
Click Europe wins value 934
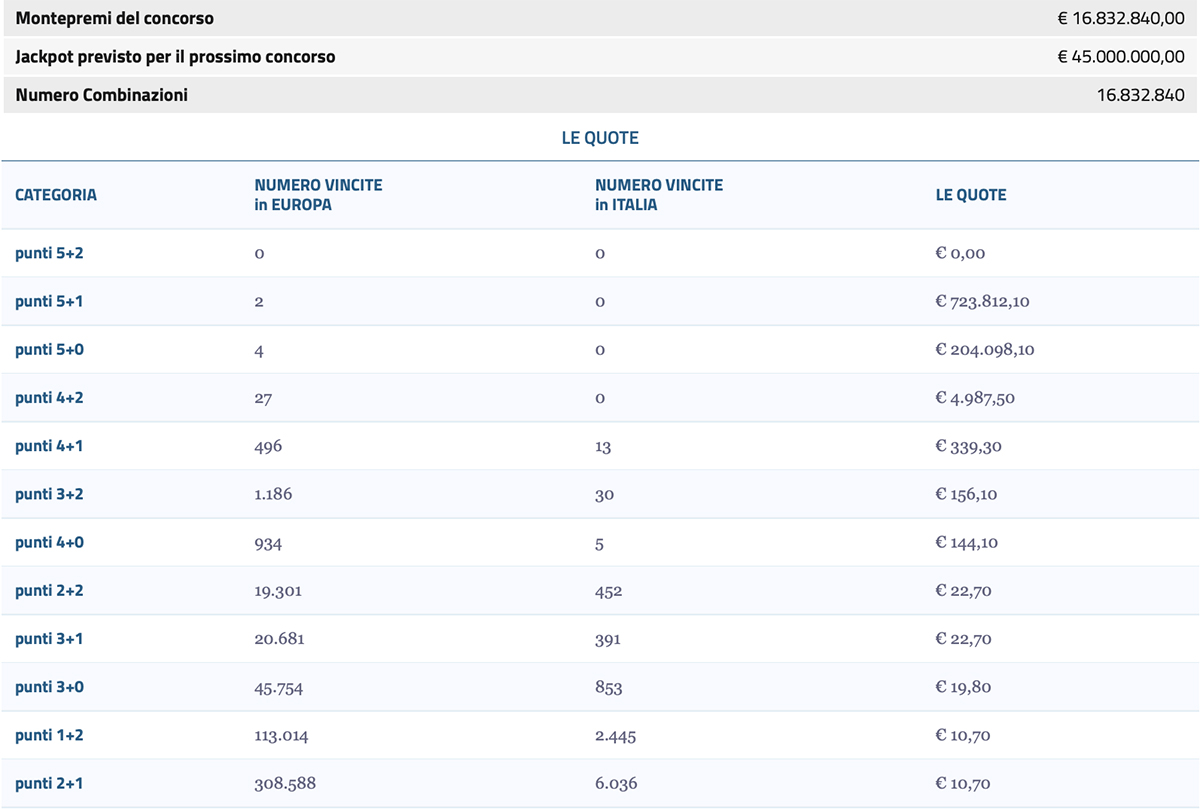269,542
